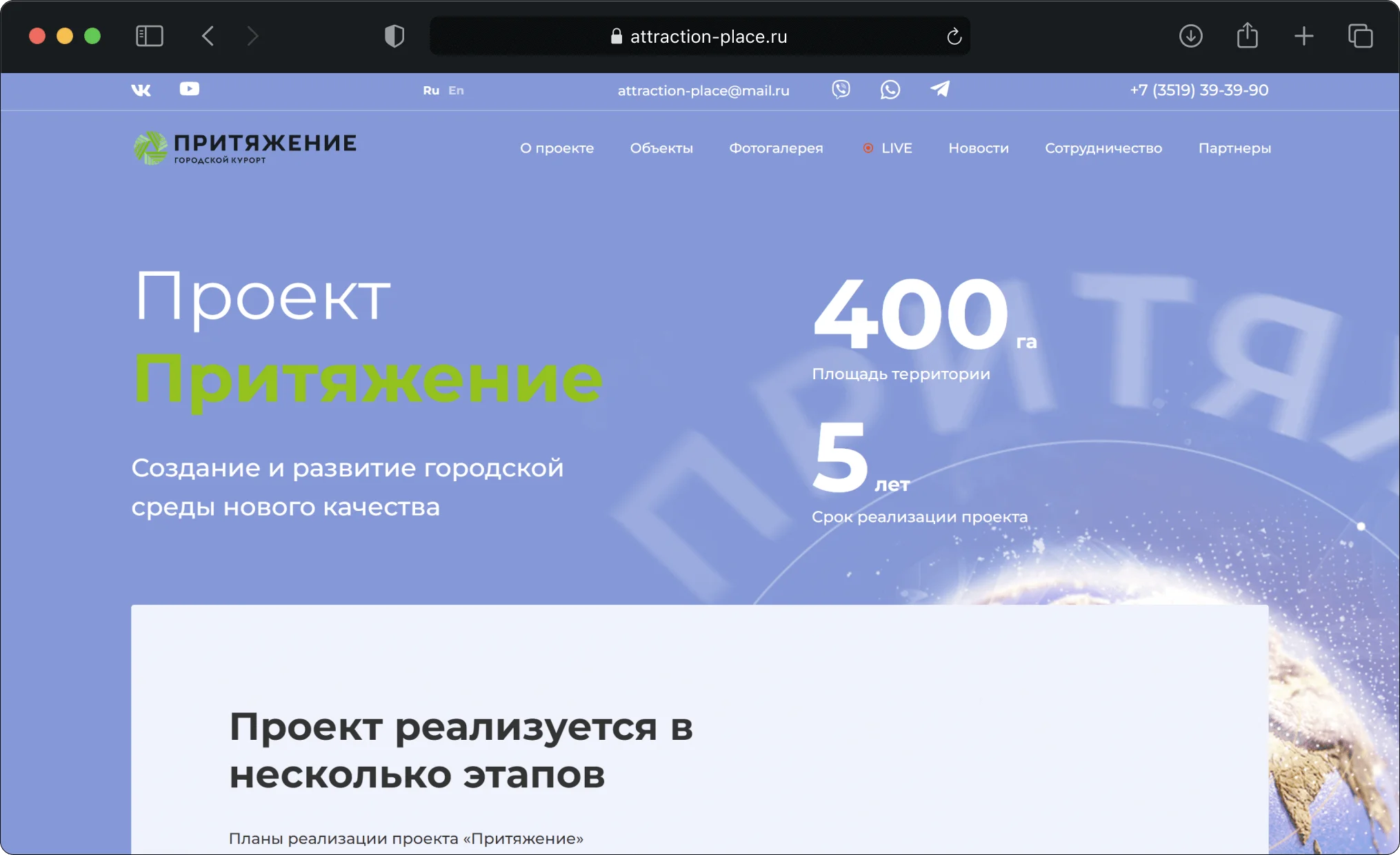The height and width of the screenshot is (855, 1400).
Task: Click tagline Создание и развитие городской среды
Action: (x=348, y=487)
